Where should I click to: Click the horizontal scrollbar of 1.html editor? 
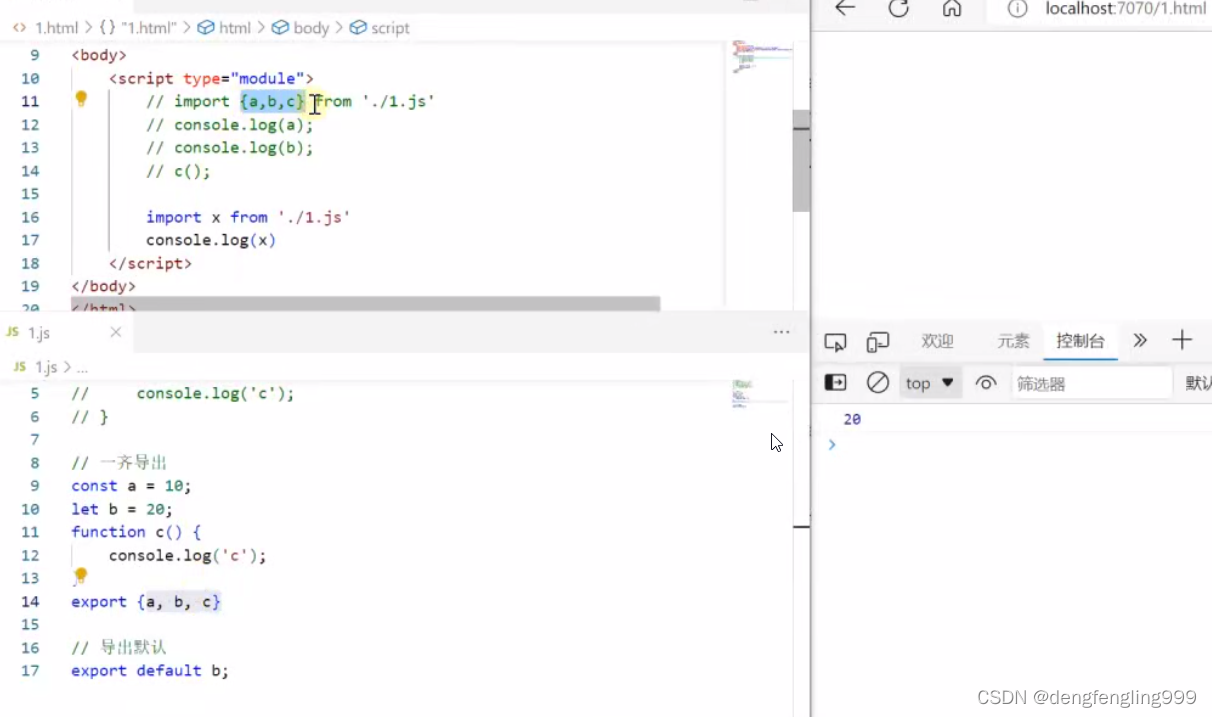tap(365, 303)
